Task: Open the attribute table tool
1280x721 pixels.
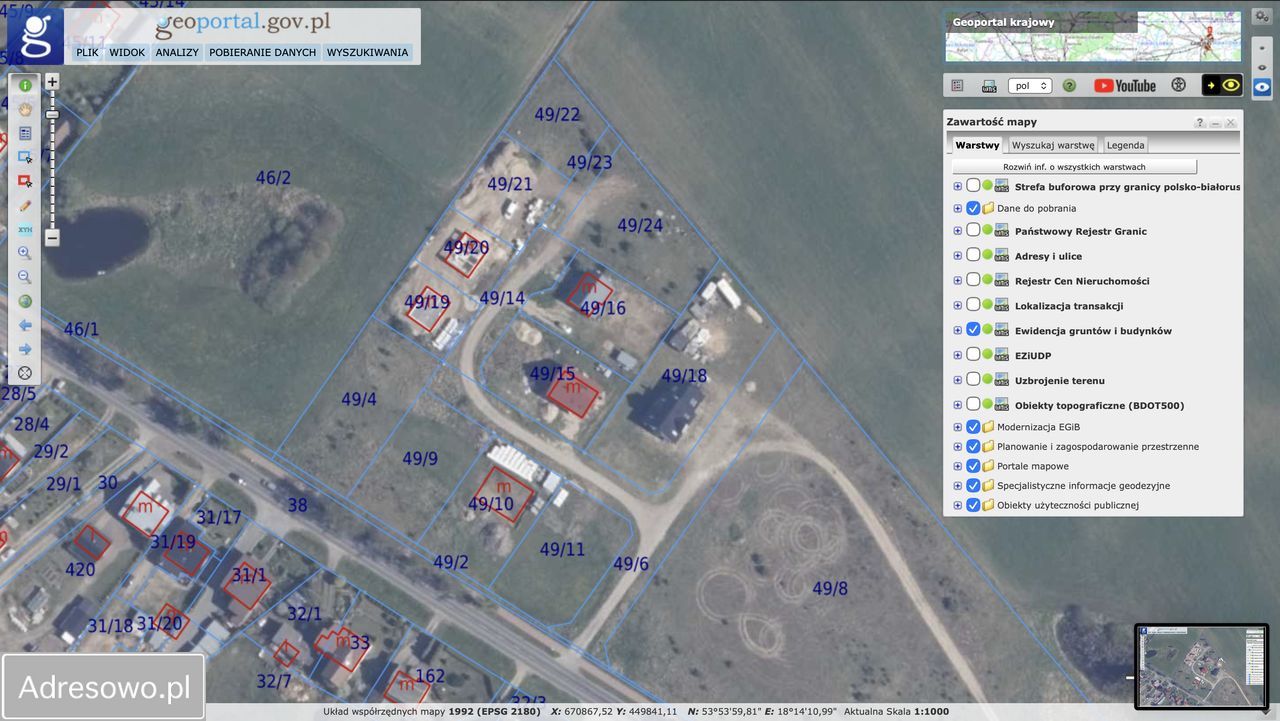Action: [25, 133]
